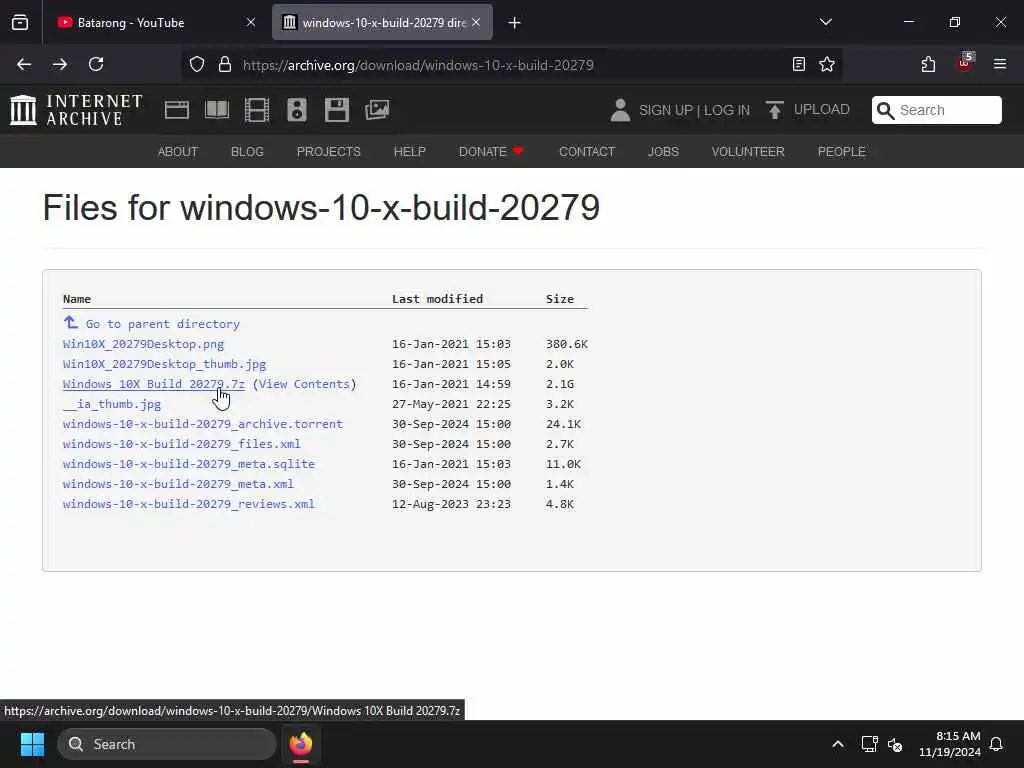1024x768 pixels.
Task: Open __ia_thumb.jpg file
Action: 112,404
